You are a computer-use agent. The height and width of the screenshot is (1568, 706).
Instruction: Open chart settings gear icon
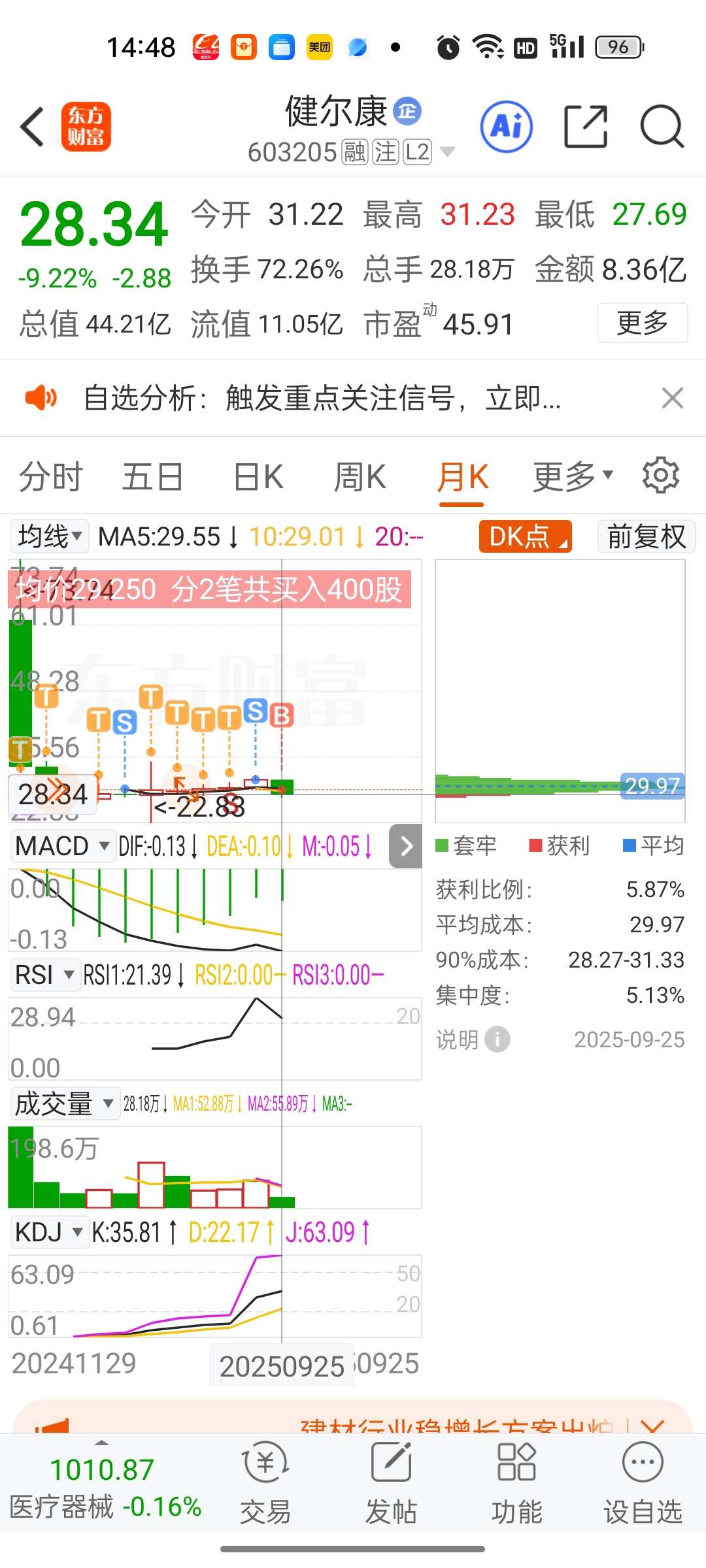pyautogui.click(x=660, y=476)
